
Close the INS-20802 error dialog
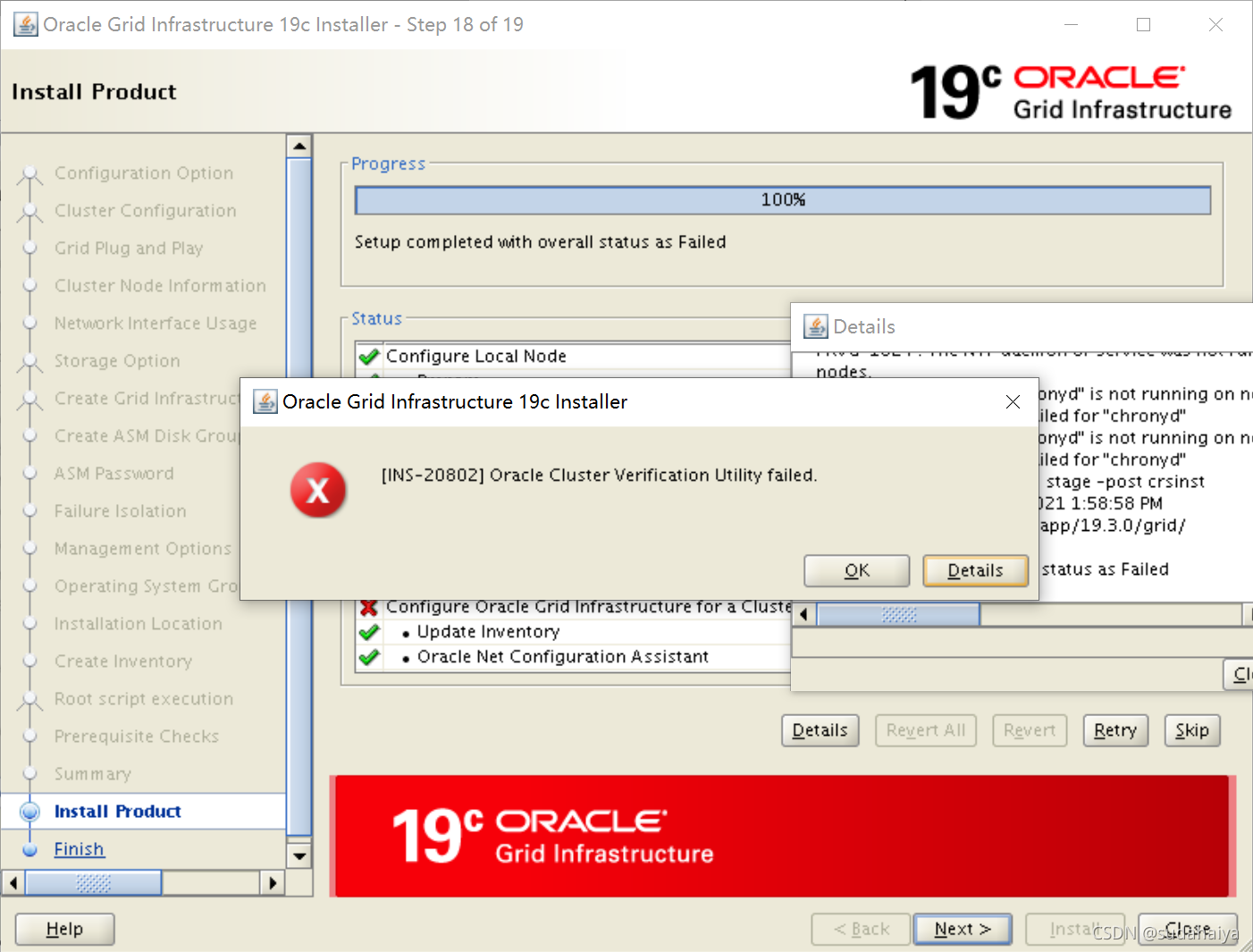click(x=1013, y=402)
